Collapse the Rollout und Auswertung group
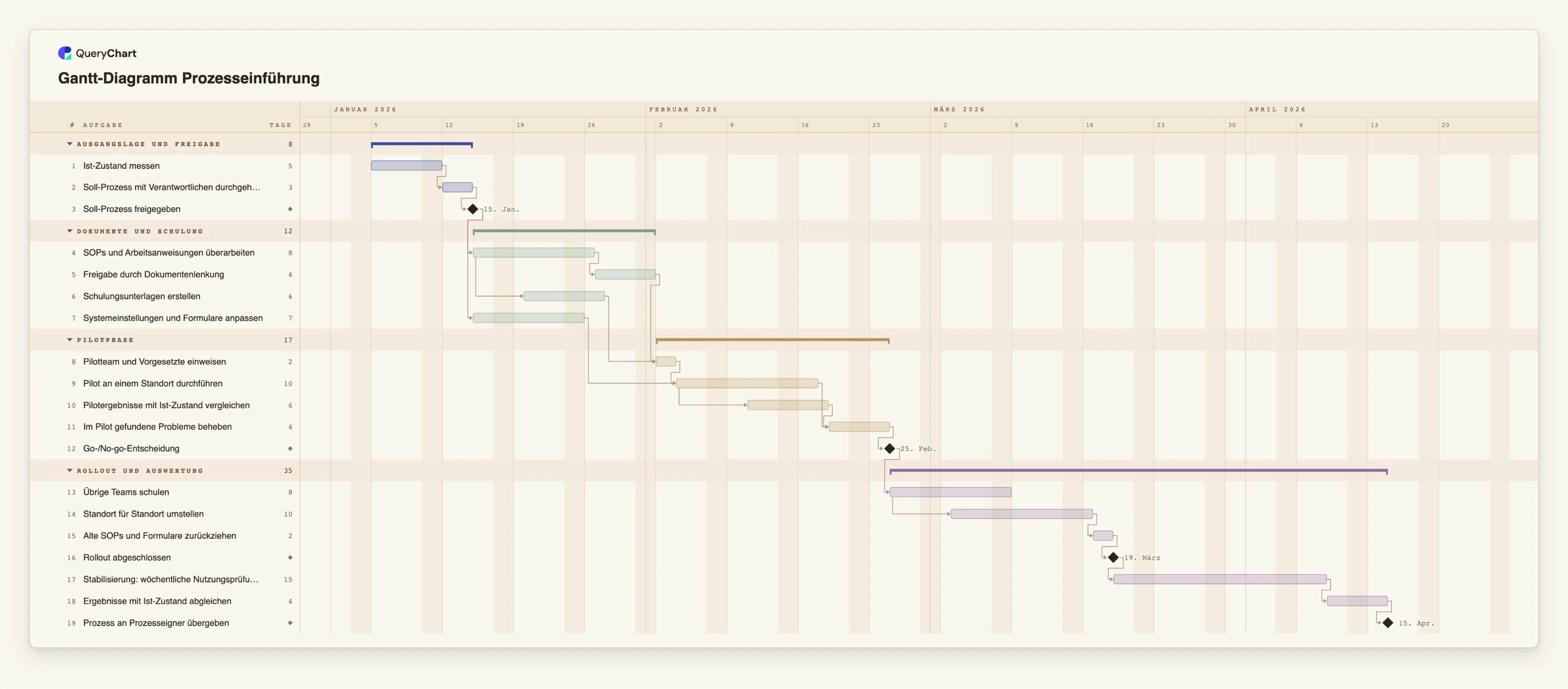Image resolution: width=1568 pixels, height=689 pixels. 69,471
